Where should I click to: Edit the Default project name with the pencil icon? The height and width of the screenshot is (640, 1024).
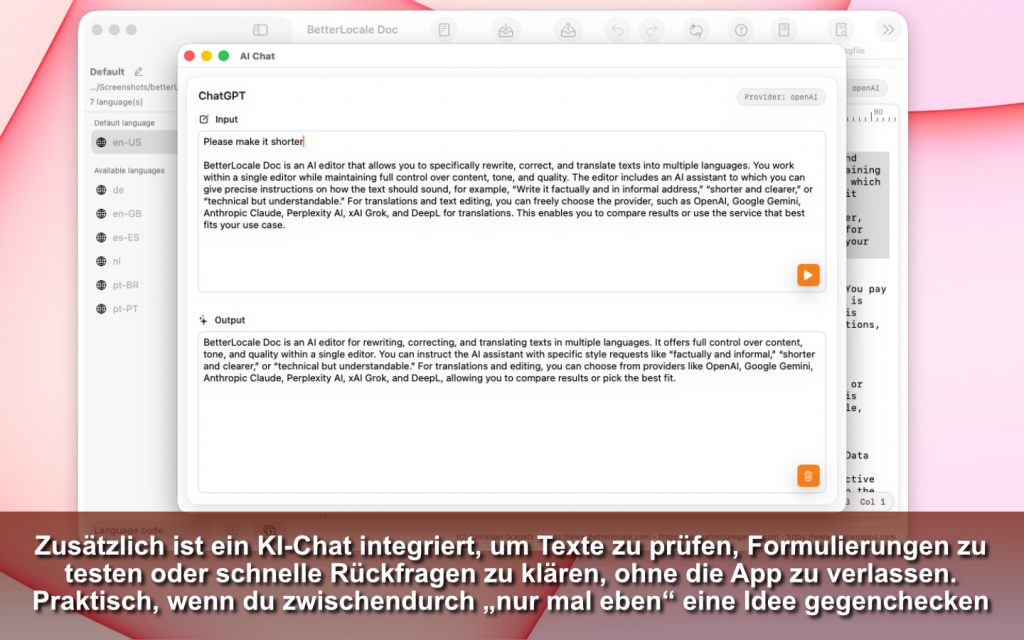138,72
